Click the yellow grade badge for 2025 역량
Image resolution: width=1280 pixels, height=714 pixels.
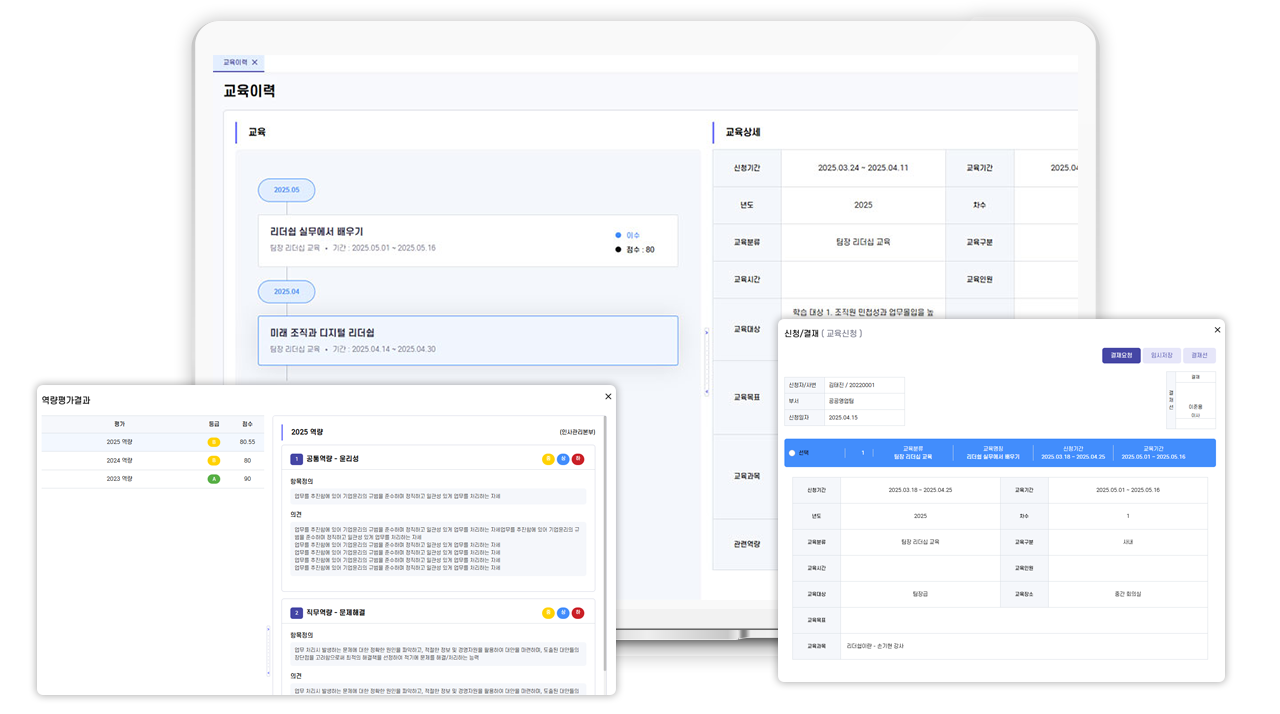tap(213, 441)
